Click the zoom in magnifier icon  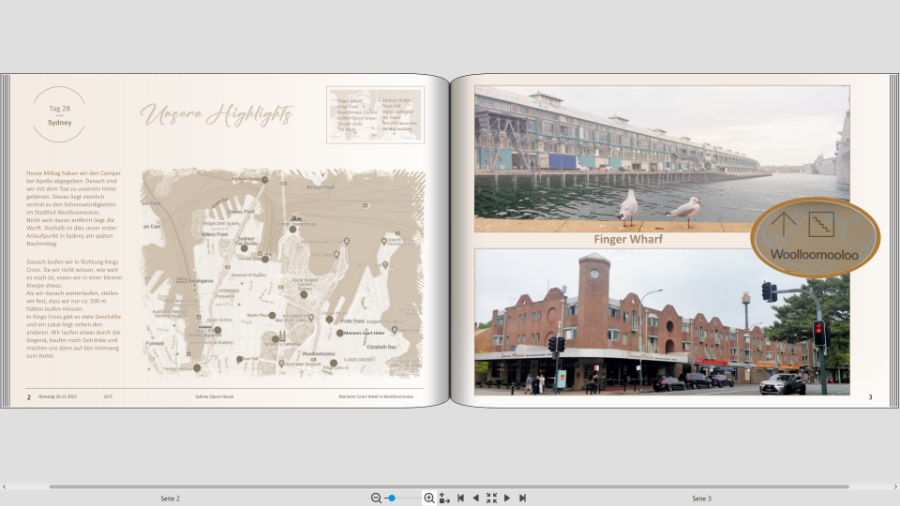(x=429, y=498)
